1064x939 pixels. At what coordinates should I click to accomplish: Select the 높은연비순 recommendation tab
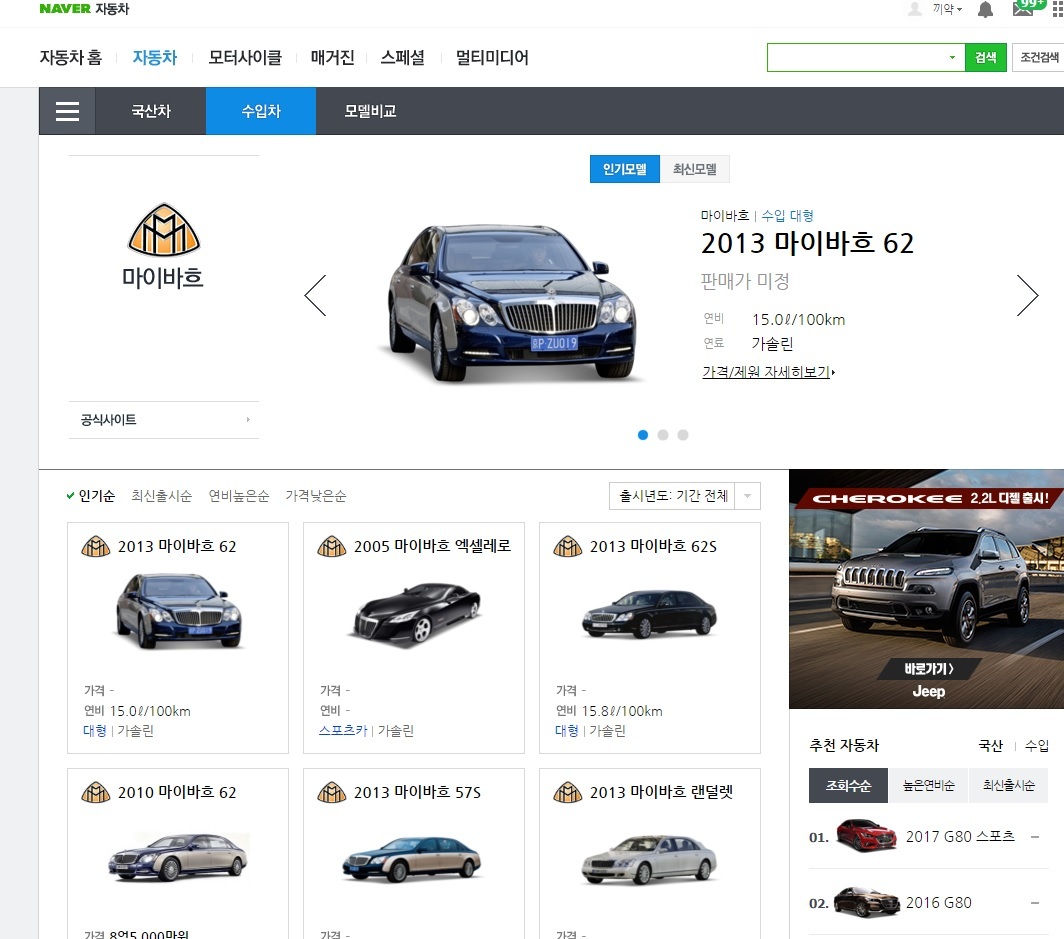coord(928,786)
